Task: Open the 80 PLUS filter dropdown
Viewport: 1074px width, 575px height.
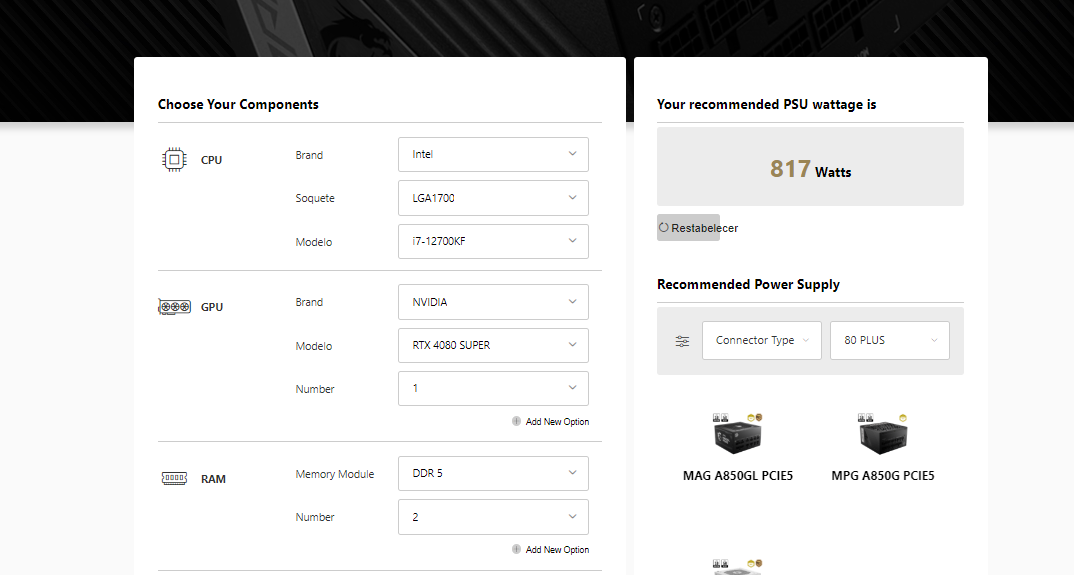Action: tap(890, 340)
